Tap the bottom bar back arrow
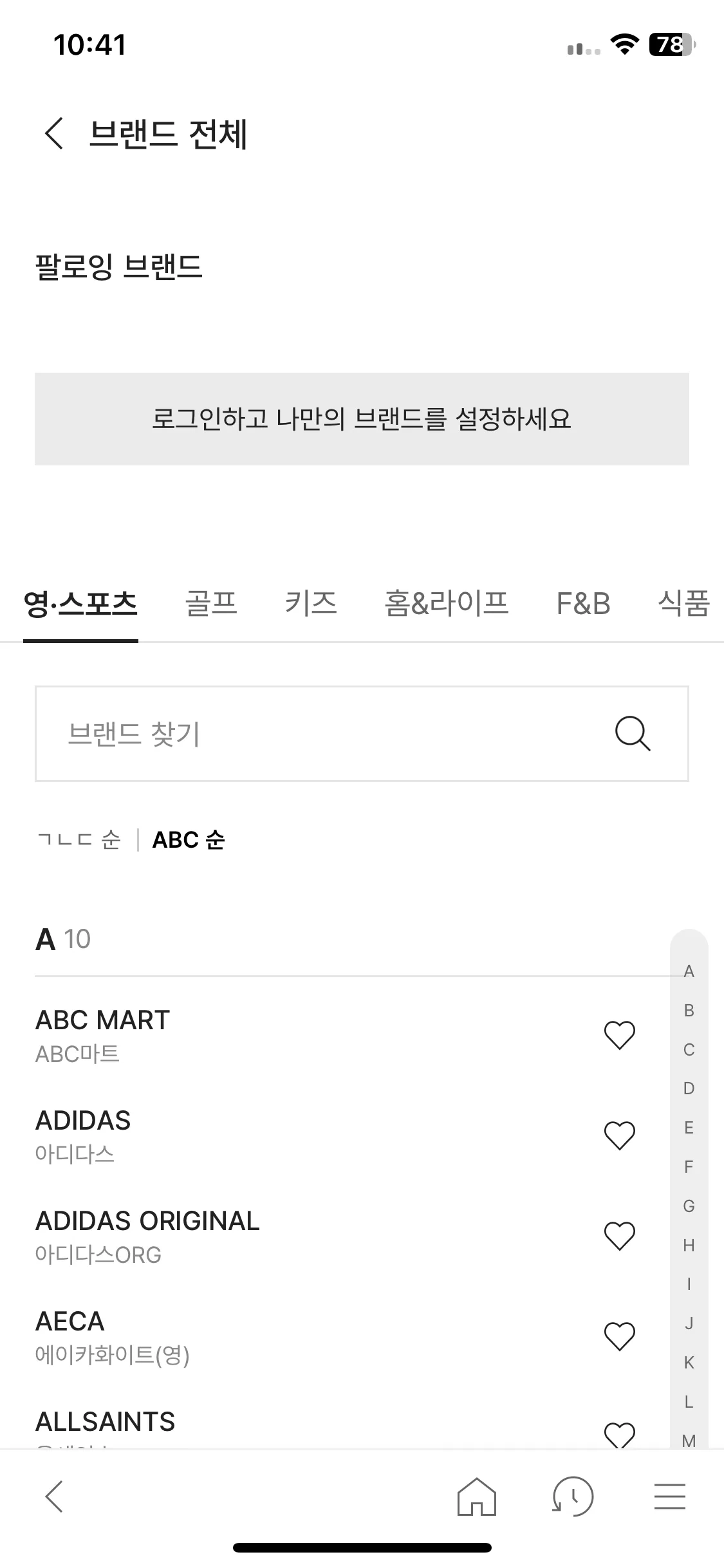 [x=54, y=1497]
